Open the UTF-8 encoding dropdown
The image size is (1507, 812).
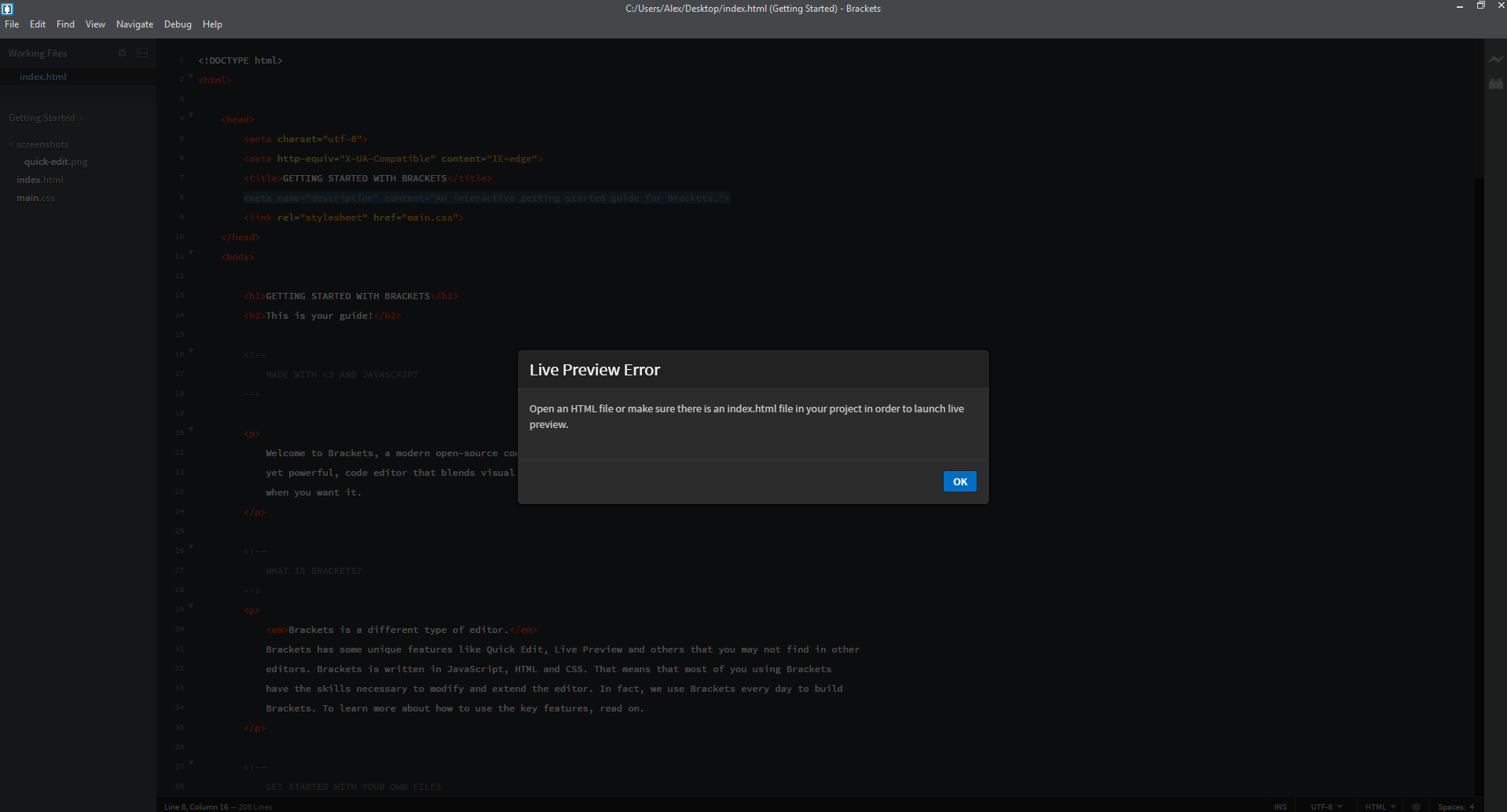point(1324,807)
